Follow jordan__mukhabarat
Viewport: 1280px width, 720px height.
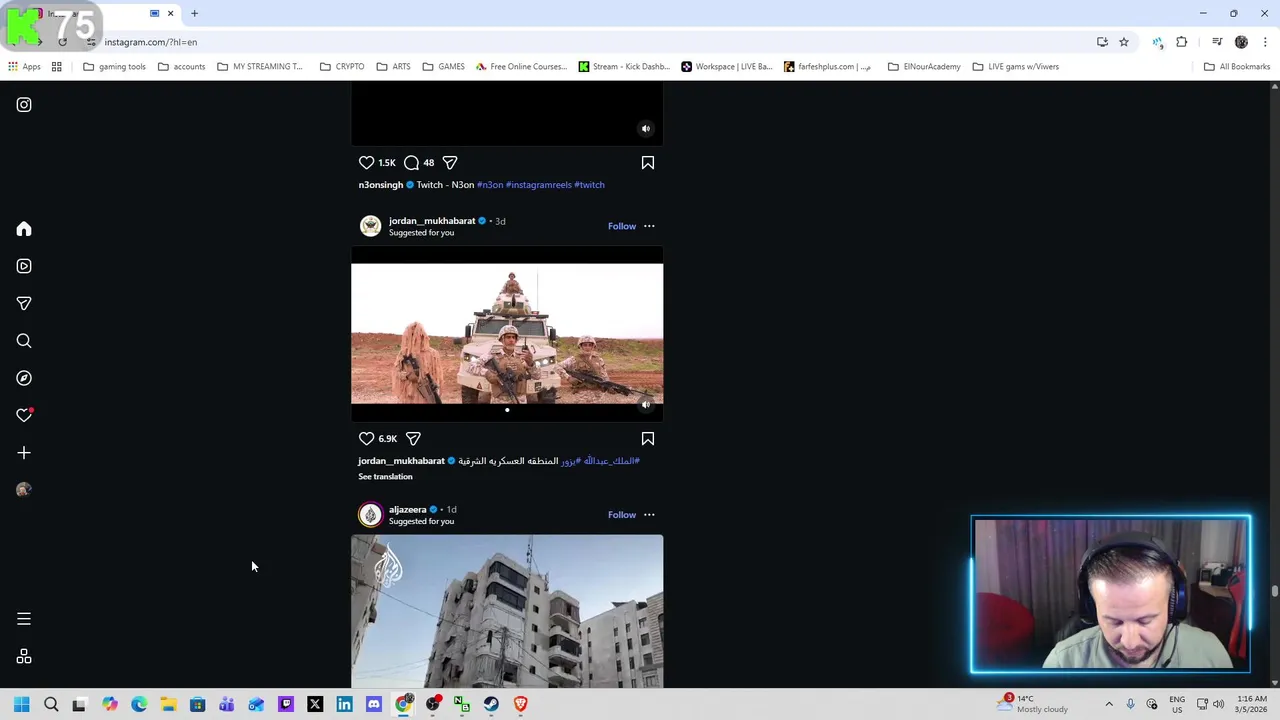[x=622, y=226]
